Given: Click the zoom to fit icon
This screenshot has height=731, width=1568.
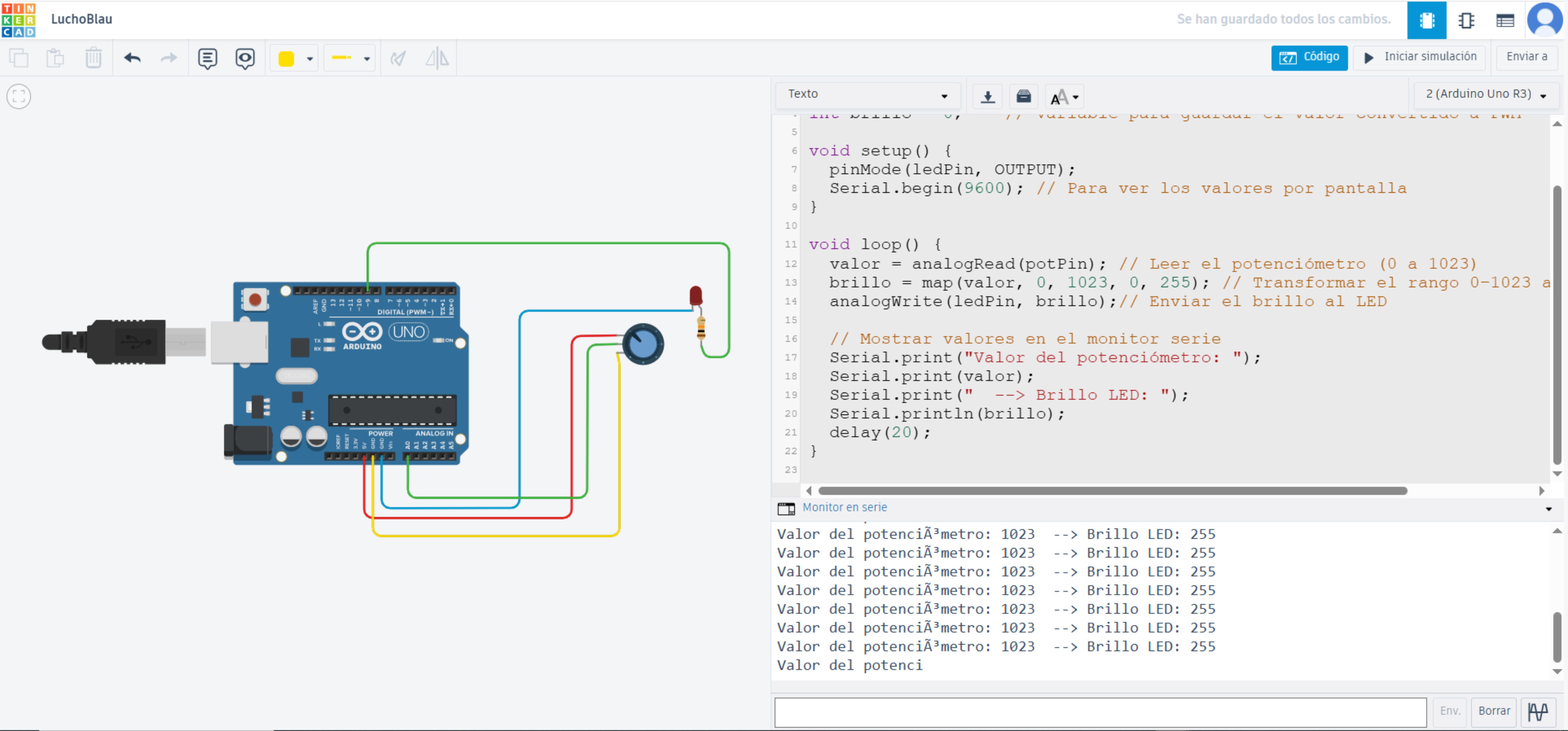Looking at the screenshot, I should pos(19,96).
